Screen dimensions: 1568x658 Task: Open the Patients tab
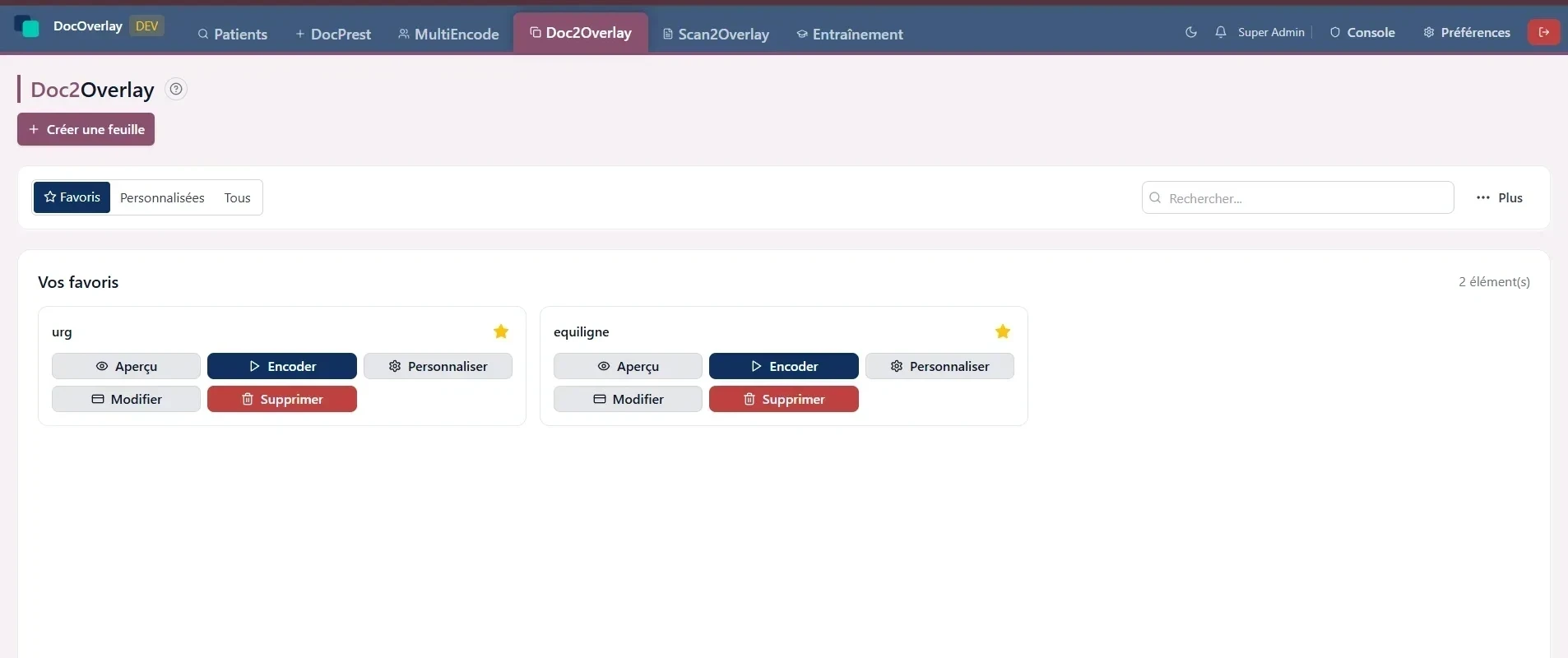pyautogui.click(x=233, y=34)
